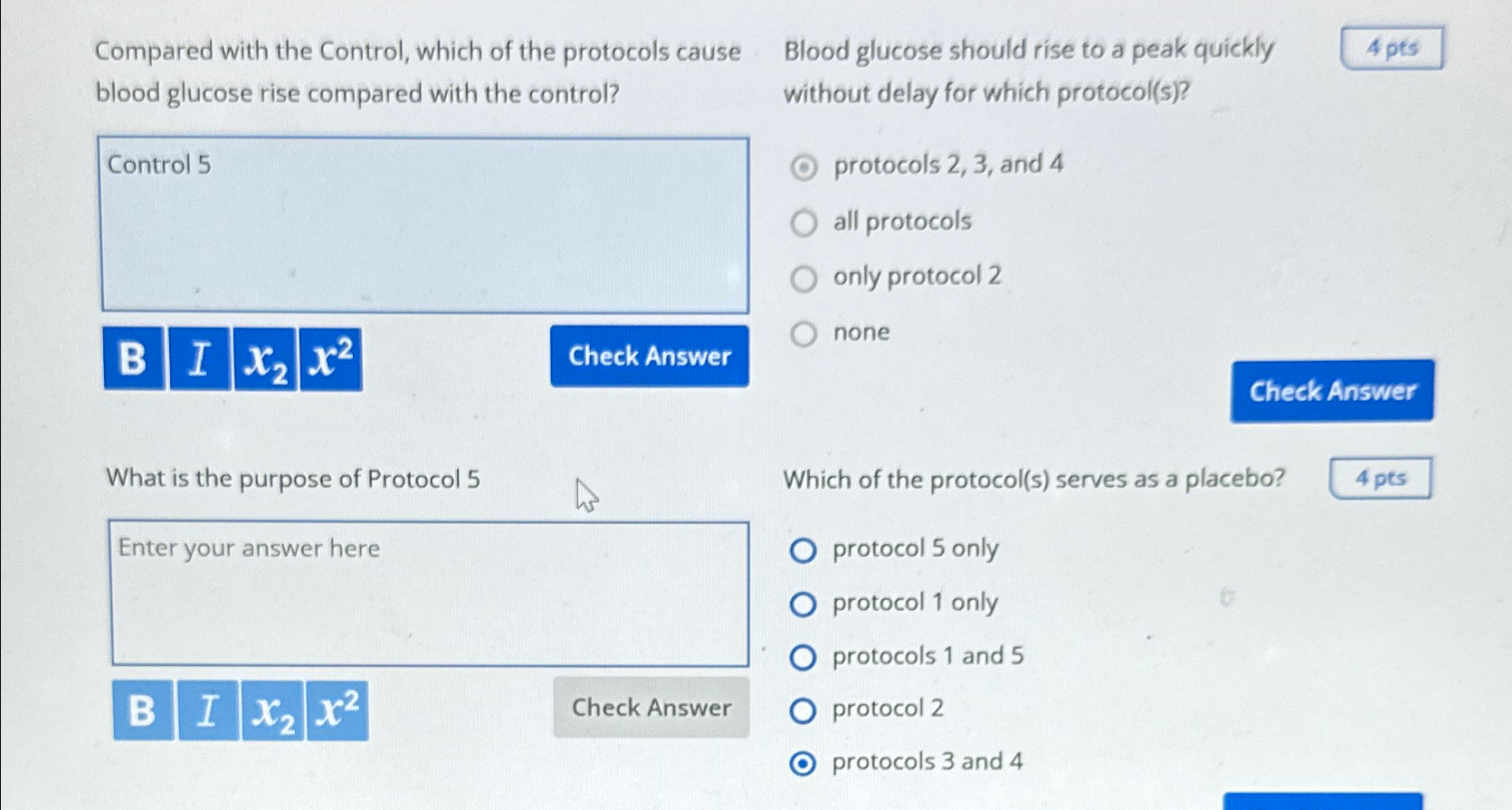
Task: Select 'none' for the blood glucose question
Action: click(x=804, y=333)
